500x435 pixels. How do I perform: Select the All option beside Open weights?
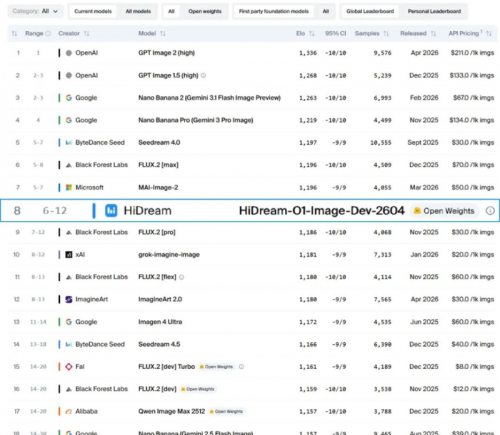[x=171, y=11]
